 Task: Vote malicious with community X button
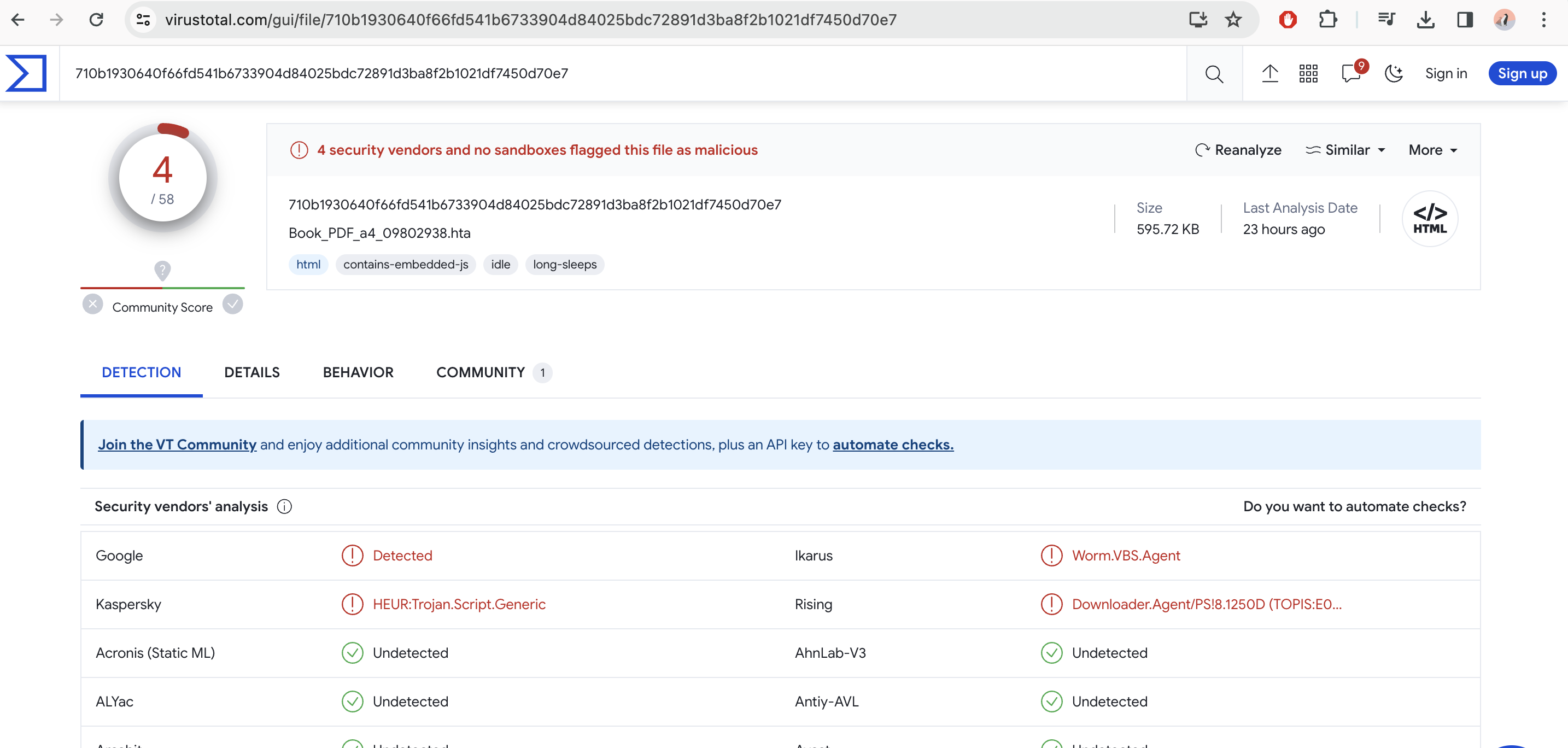(x=92, y=303)
